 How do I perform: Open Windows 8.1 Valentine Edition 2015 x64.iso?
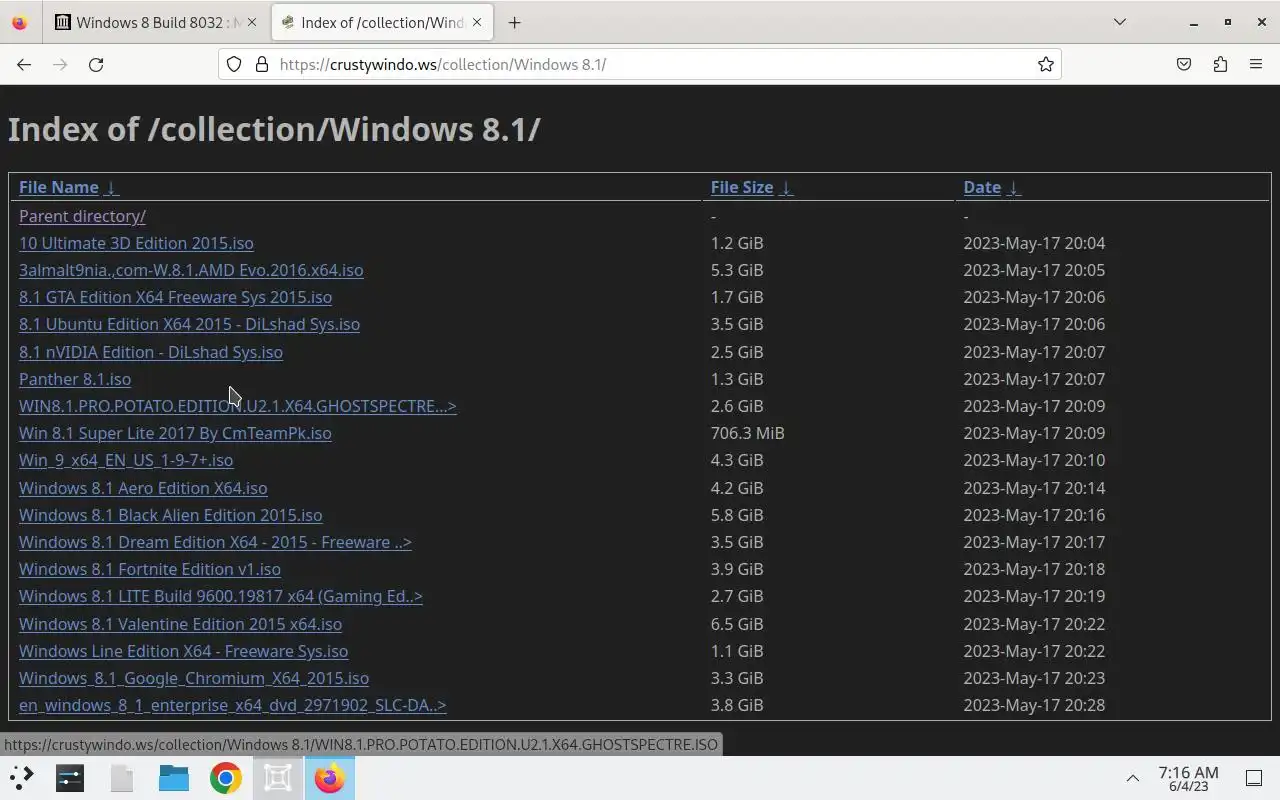180,624
